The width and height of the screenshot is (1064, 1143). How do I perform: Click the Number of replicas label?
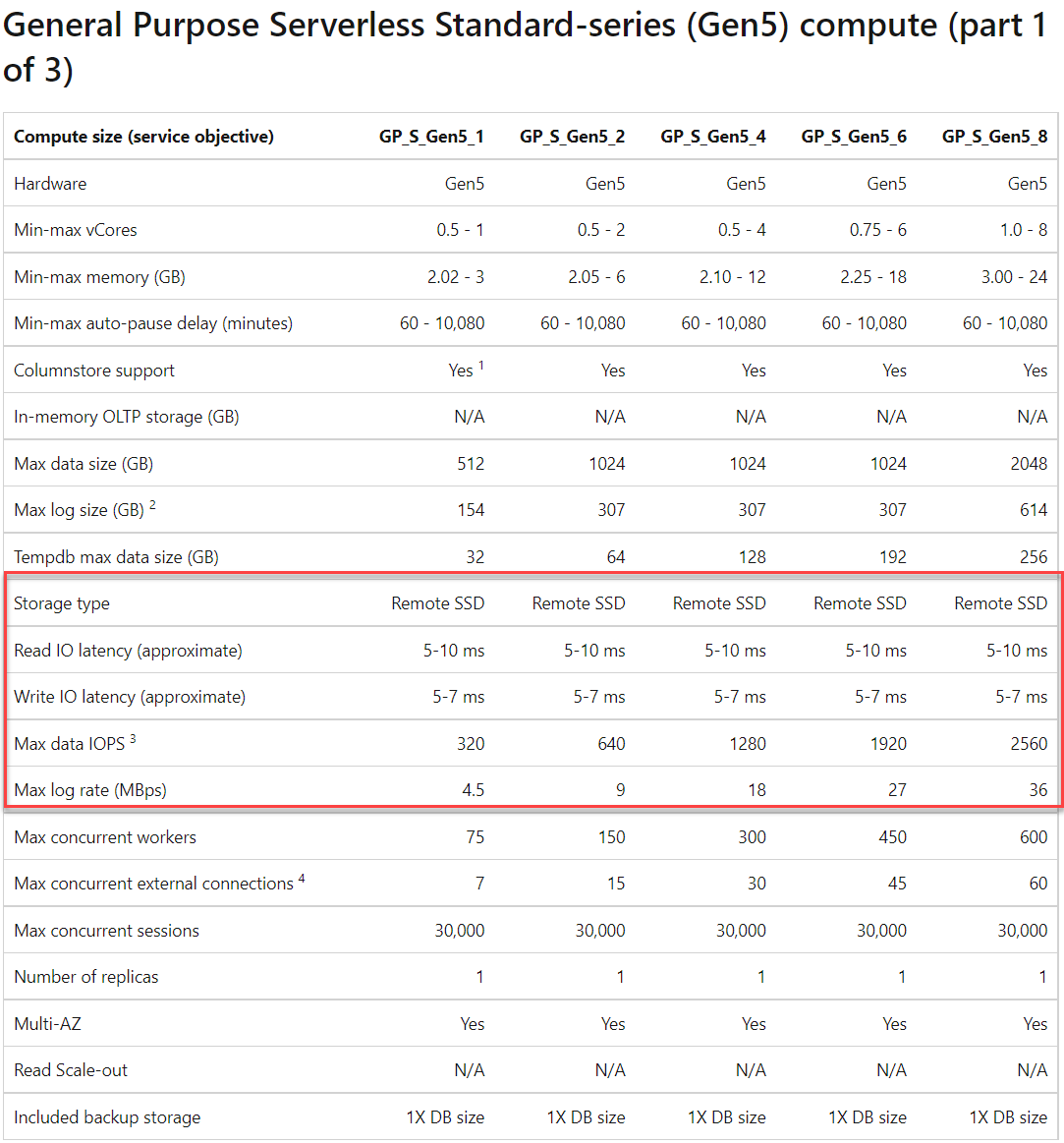pyautogui.click(x=86, y=977)
